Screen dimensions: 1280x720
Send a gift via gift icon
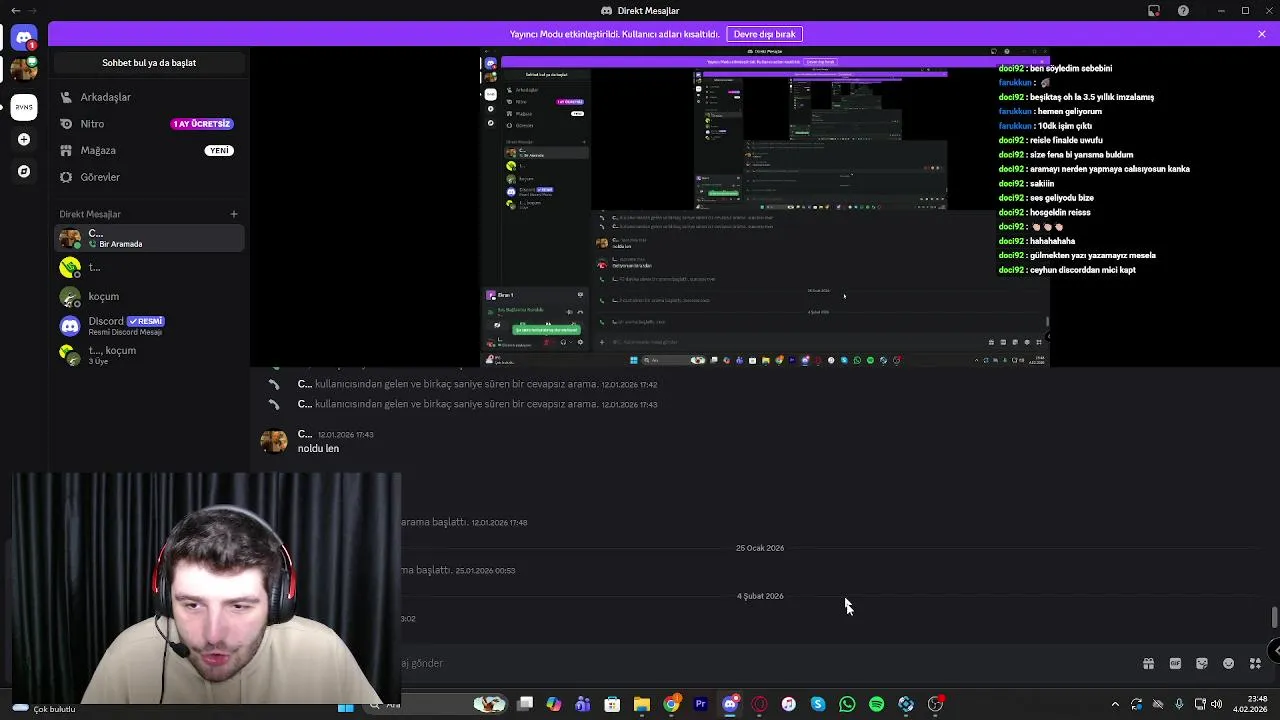click(1148, 663)
